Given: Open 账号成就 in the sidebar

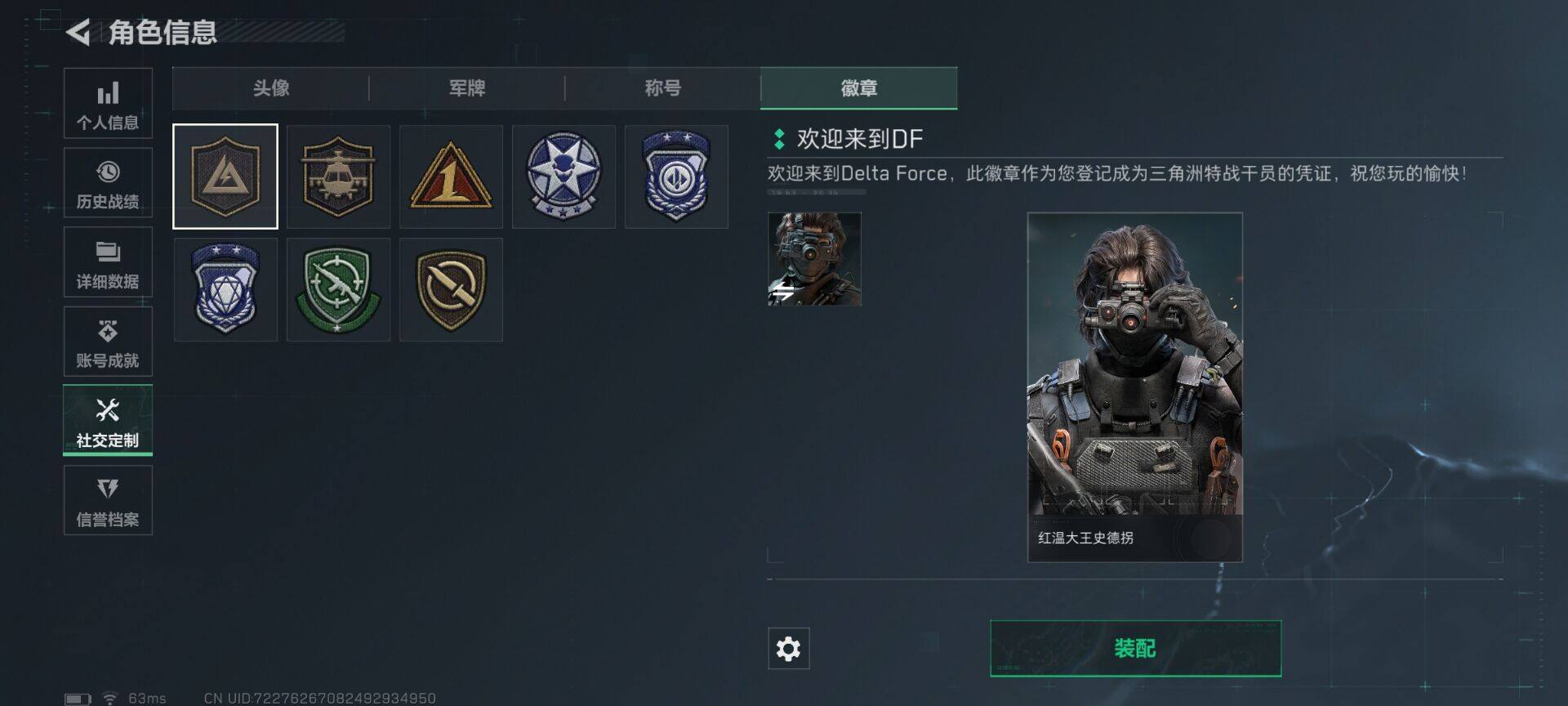Looking at the screenshot, I should [x=108, y=342].
